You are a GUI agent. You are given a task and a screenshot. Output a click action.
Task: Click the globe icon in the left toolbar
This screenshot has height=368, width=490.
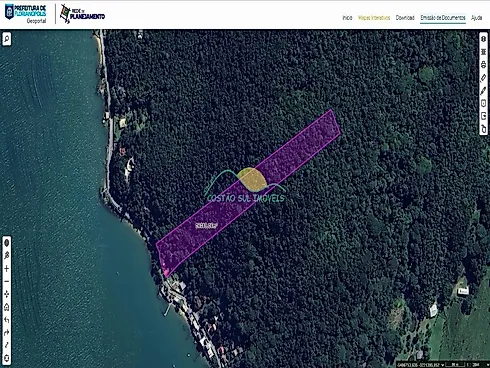7,243
